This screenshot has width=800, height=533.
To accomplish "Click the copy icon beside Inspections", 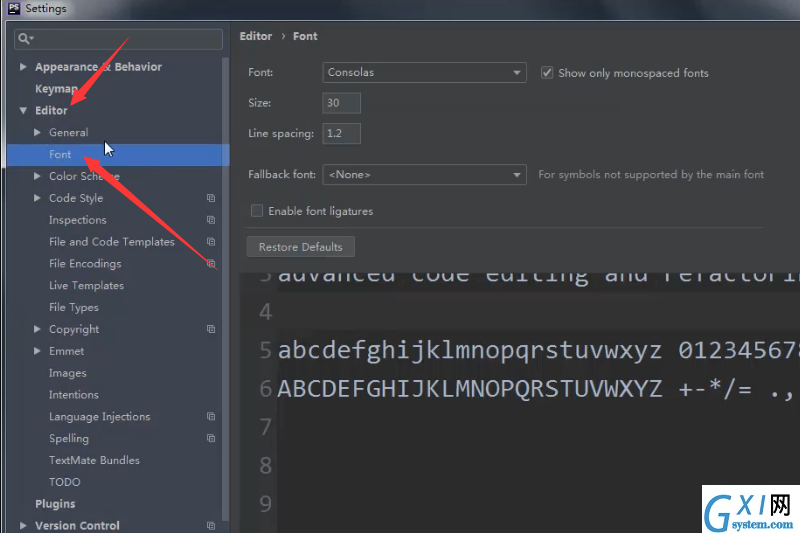I will pos(211,220).
